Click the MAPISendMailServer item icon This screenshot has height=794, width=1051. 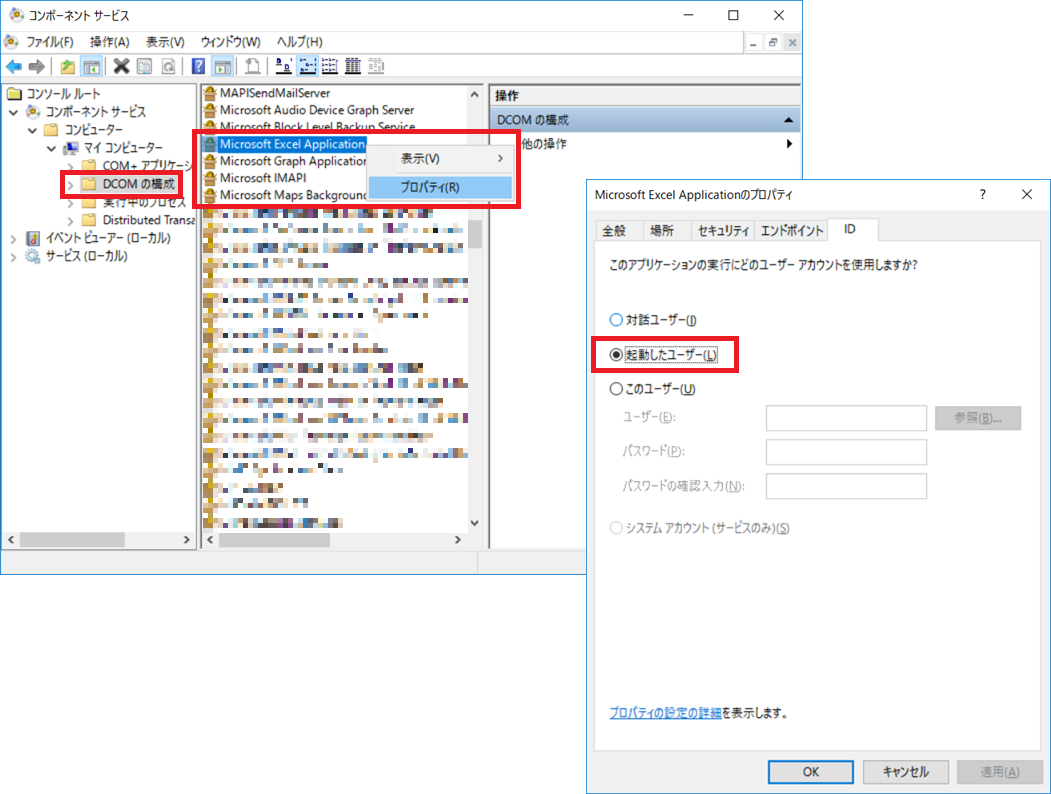coord(210,92)
